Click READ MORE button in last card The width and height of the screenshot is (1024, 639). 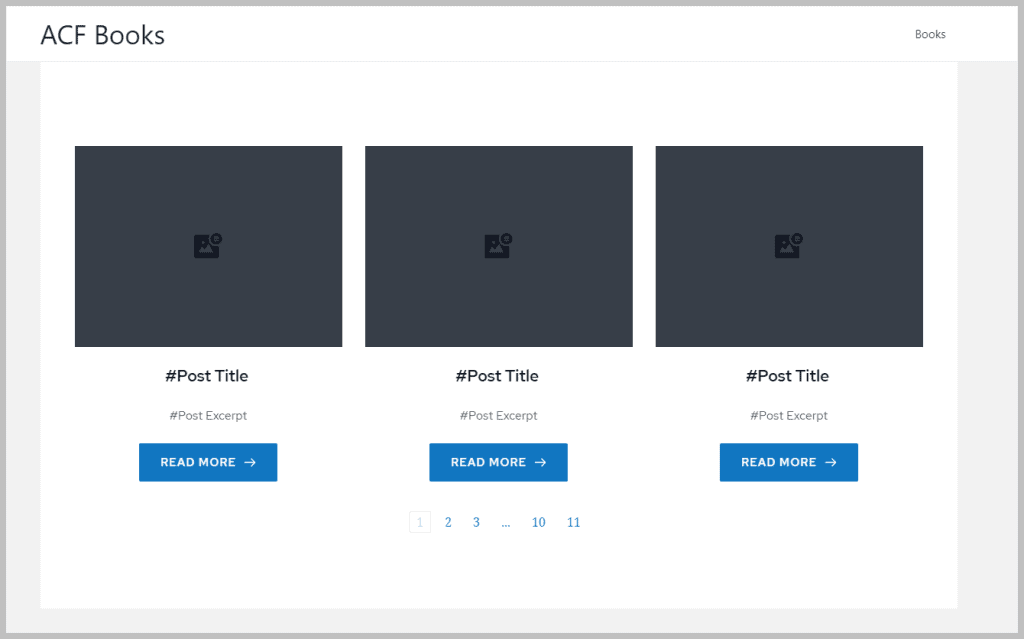click(x=789, y=463)
